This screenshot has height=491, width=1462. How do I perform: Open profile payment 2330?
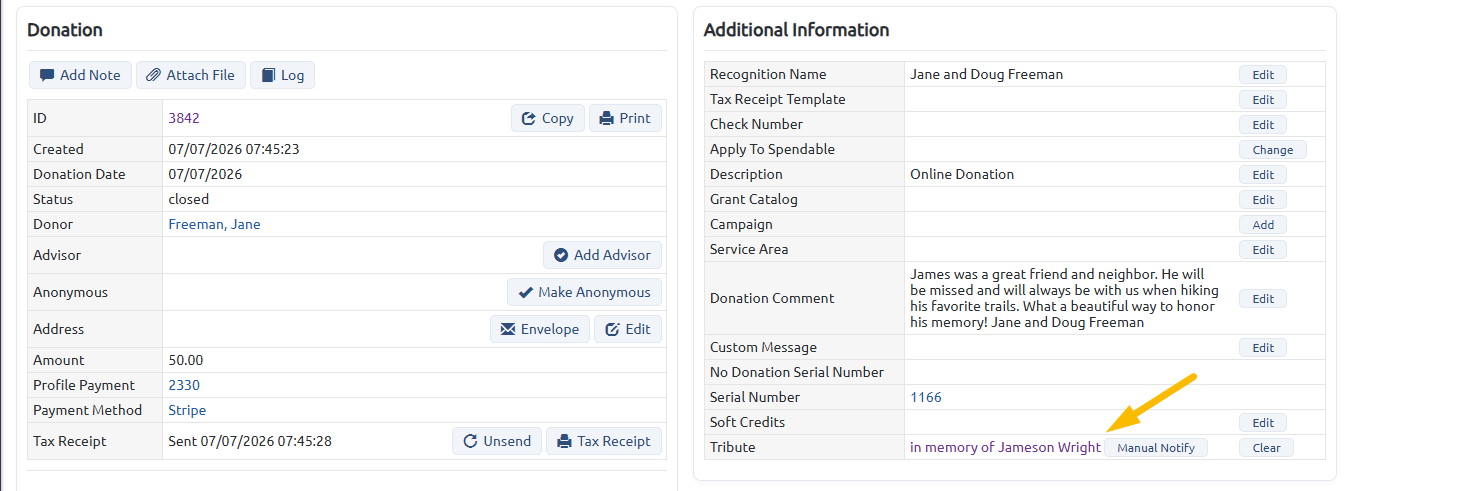pos(184,385)
